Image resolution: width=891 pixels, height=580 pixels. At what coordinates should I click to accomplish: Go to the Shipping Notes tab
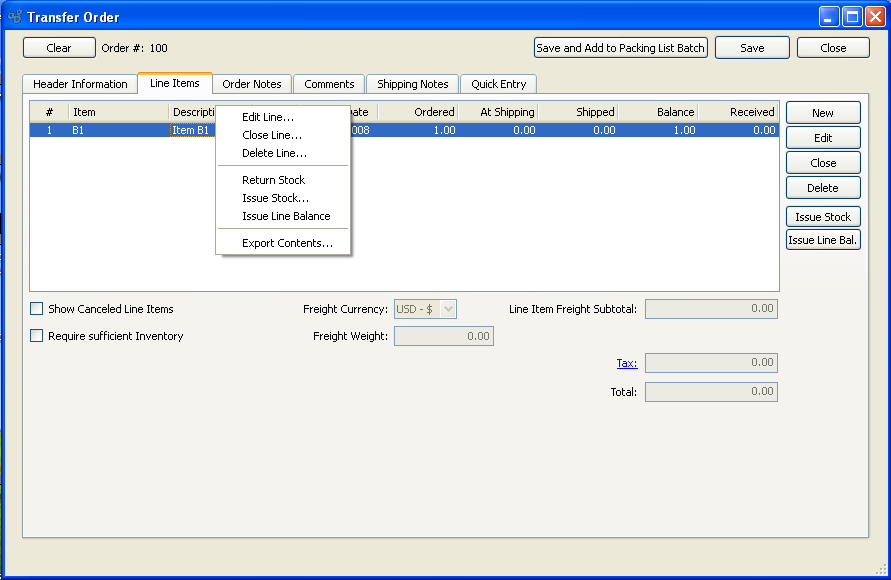click(412, 84)
